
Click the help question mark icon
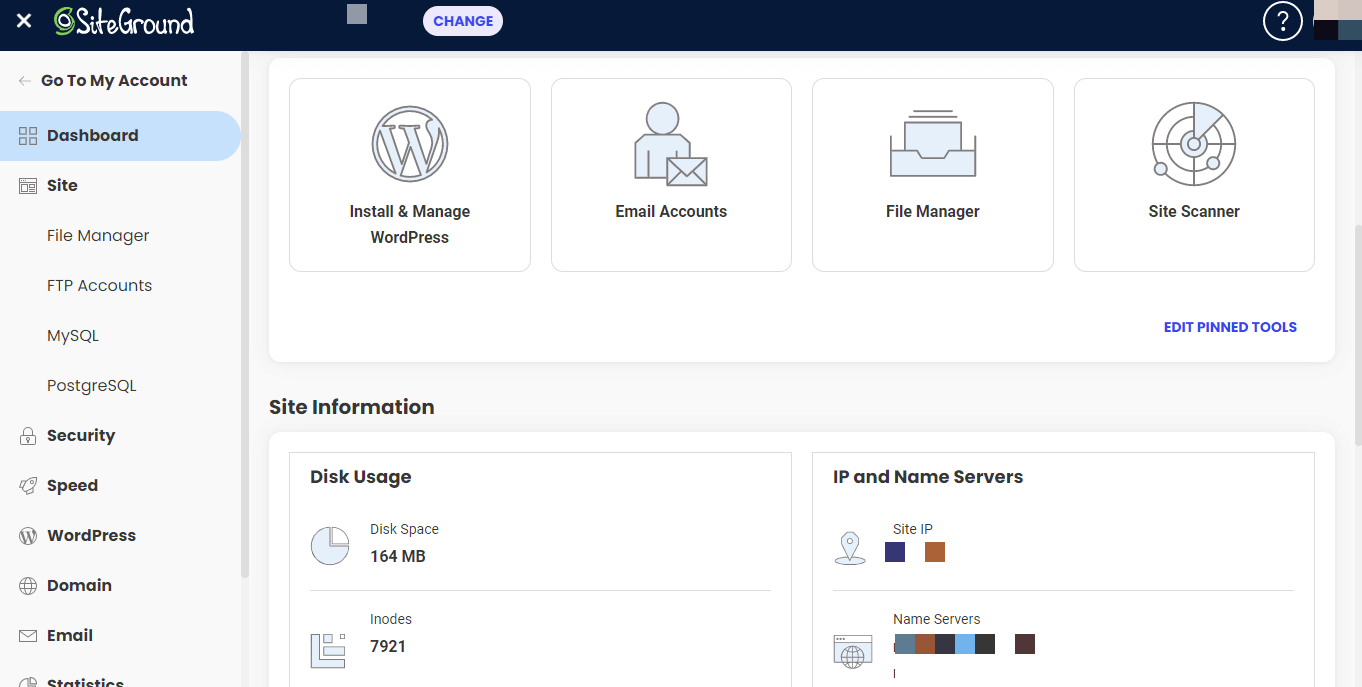1283,21
